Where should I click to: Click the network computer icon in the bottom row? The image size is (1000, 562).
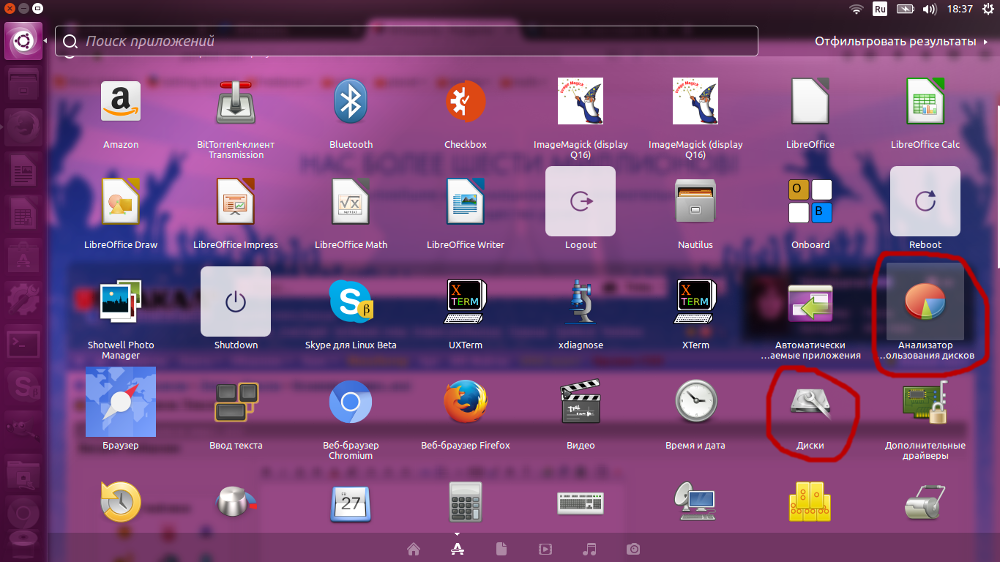click(x=695, y=502)
